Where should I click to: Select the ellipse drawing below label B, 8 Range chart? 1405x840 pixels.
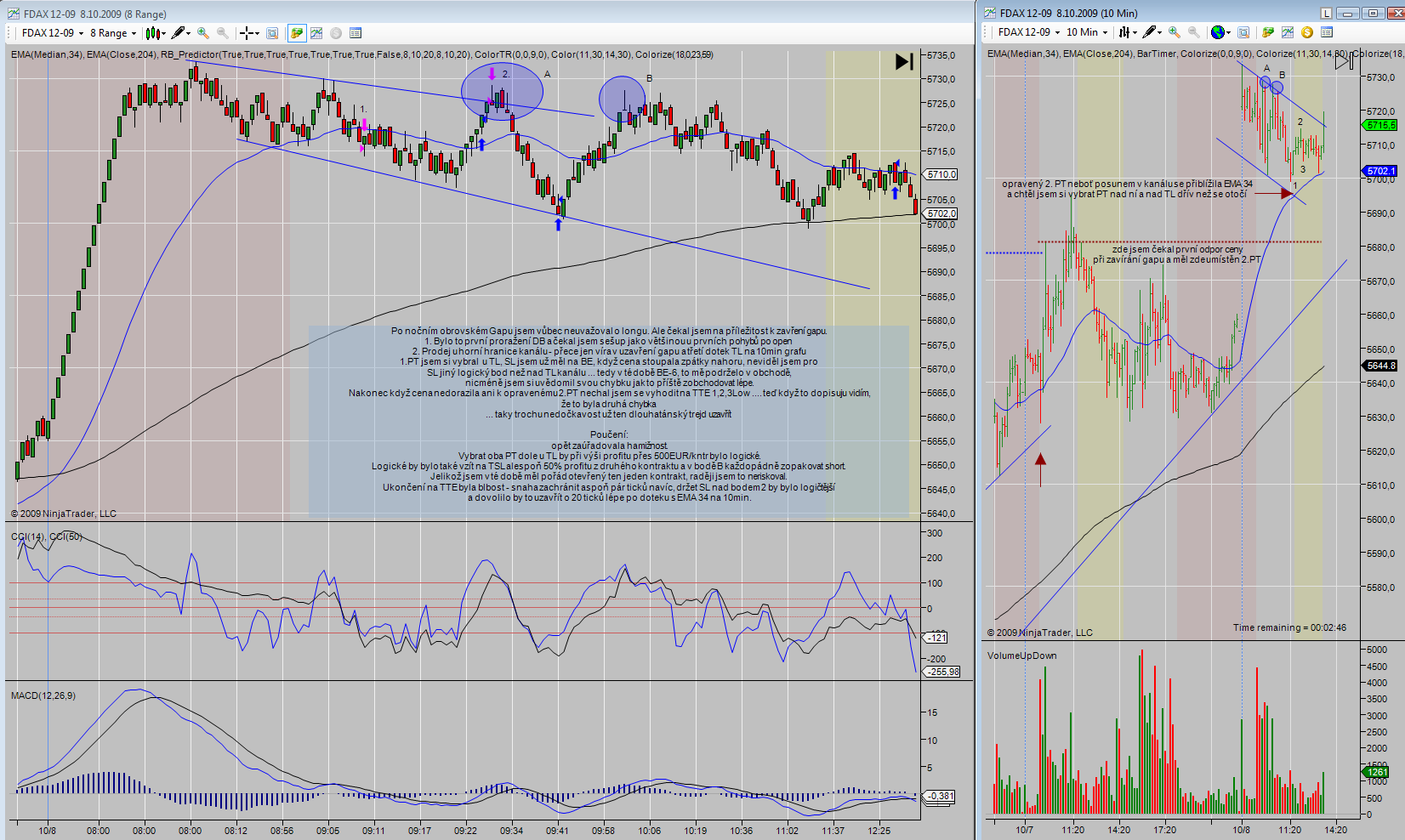(x=623, y=100)
